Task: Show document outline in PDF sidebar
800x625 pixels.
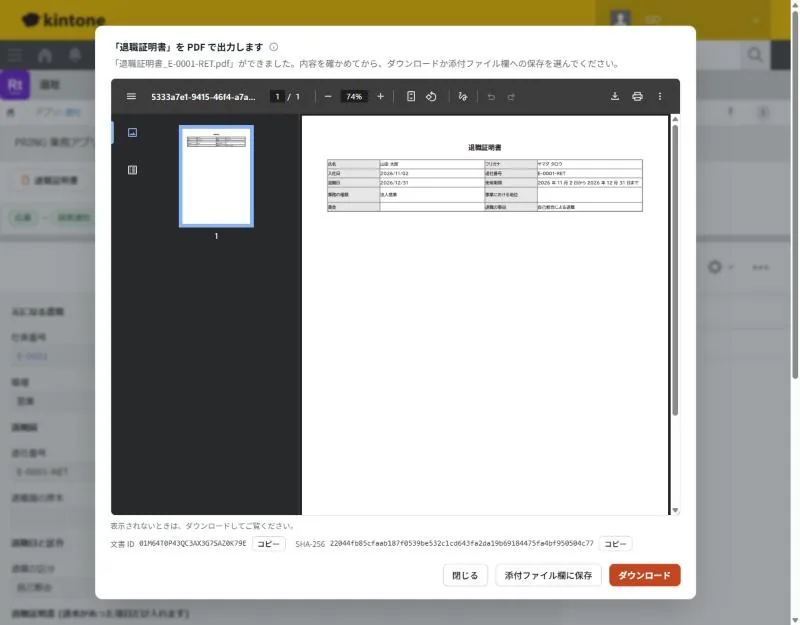Action: [x=132, y=170]
